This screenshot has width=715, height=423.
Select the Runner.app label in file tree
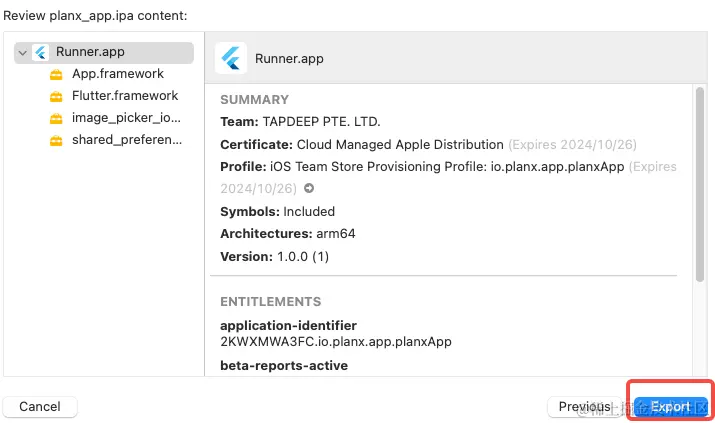(x=90, y=52)
